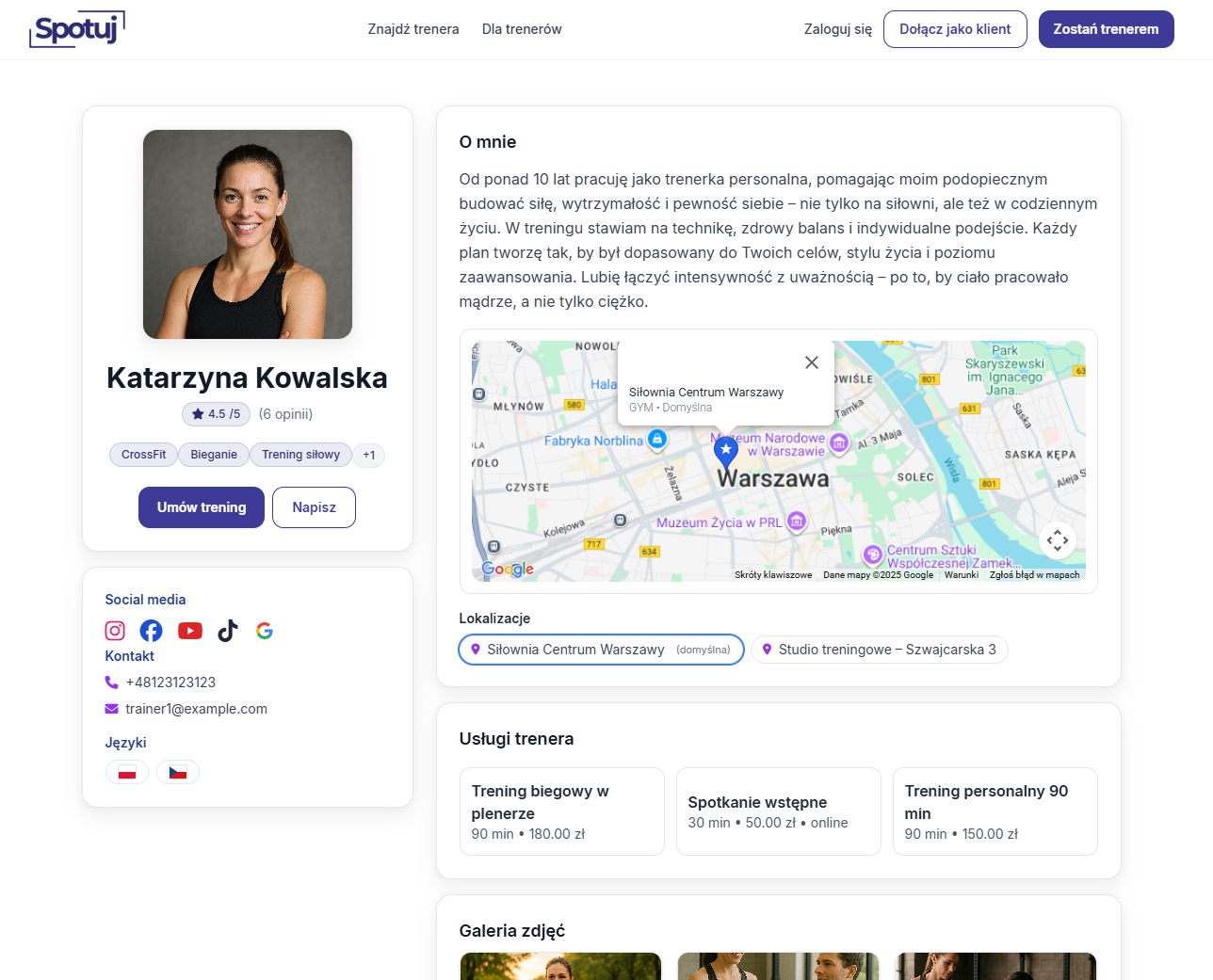
Task: Click the email envelope icon next to trainer1@example.com
Action: coord(112,709)
